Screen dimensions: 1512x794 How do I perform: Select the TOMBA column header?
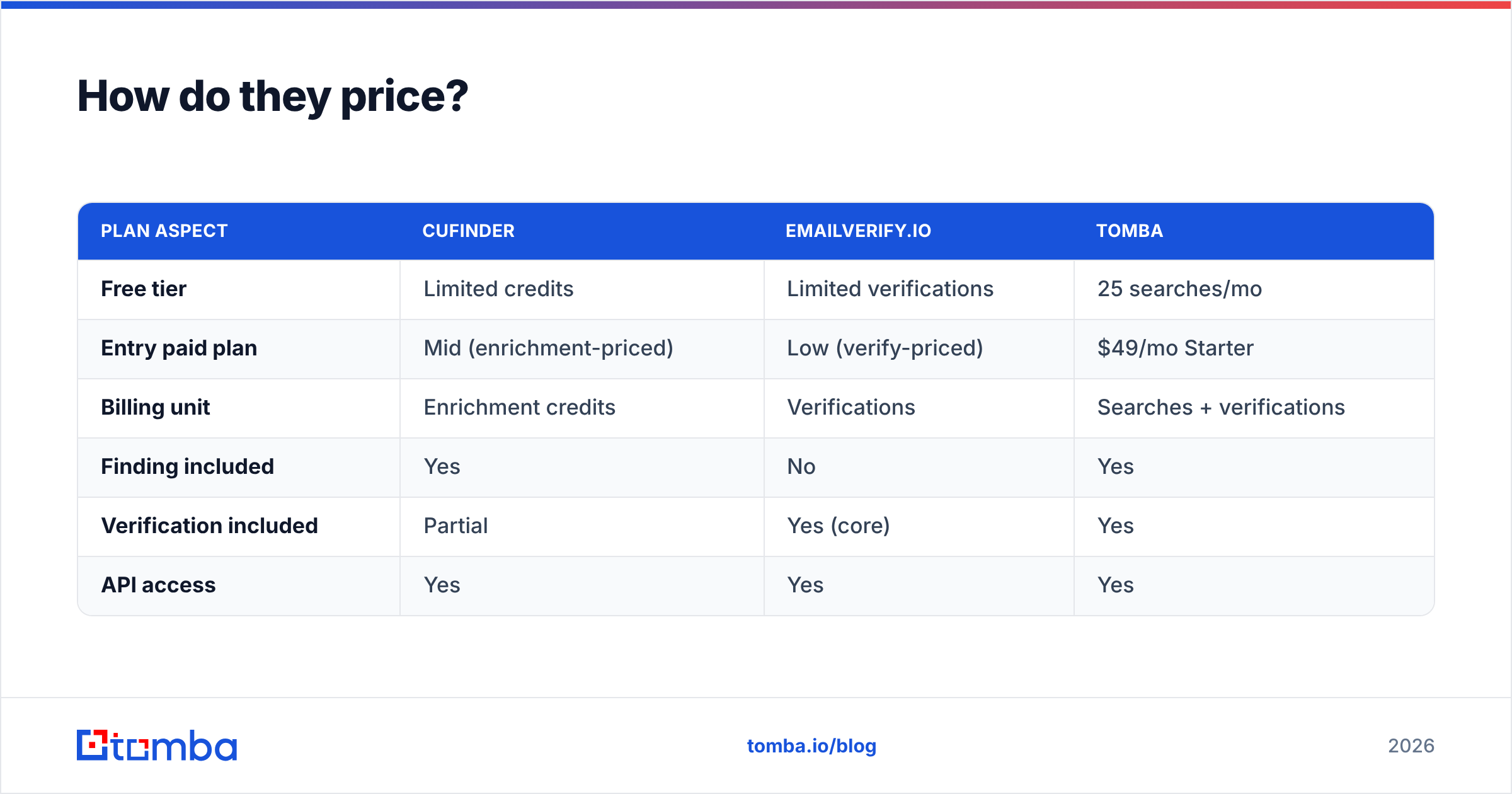click(1130, 231)
